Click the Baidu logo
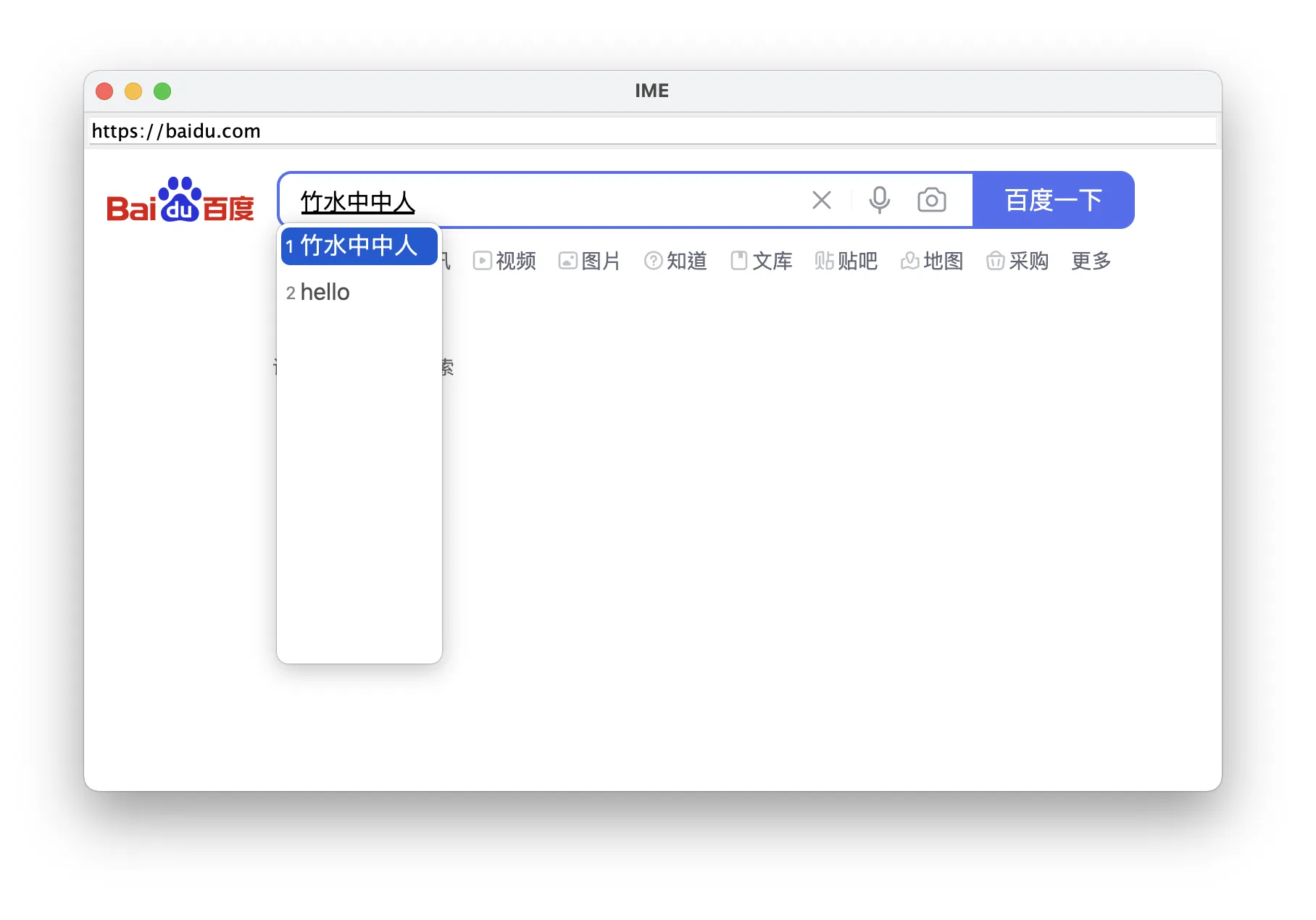1316x920 pixels. (x=180, y=200)
